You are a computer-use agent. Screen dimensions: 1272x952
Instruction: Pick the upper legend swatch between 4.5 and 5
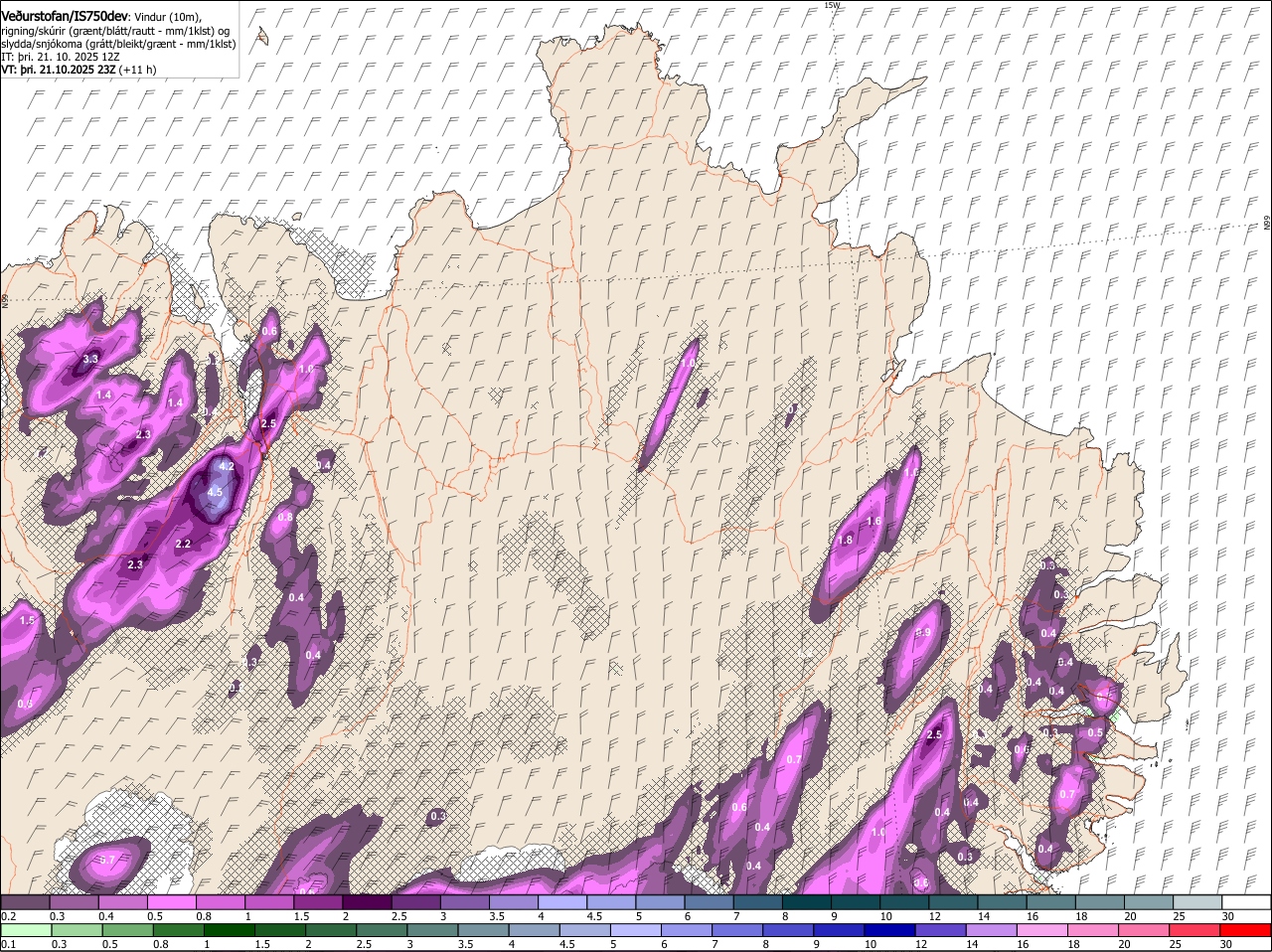(613, 902)
